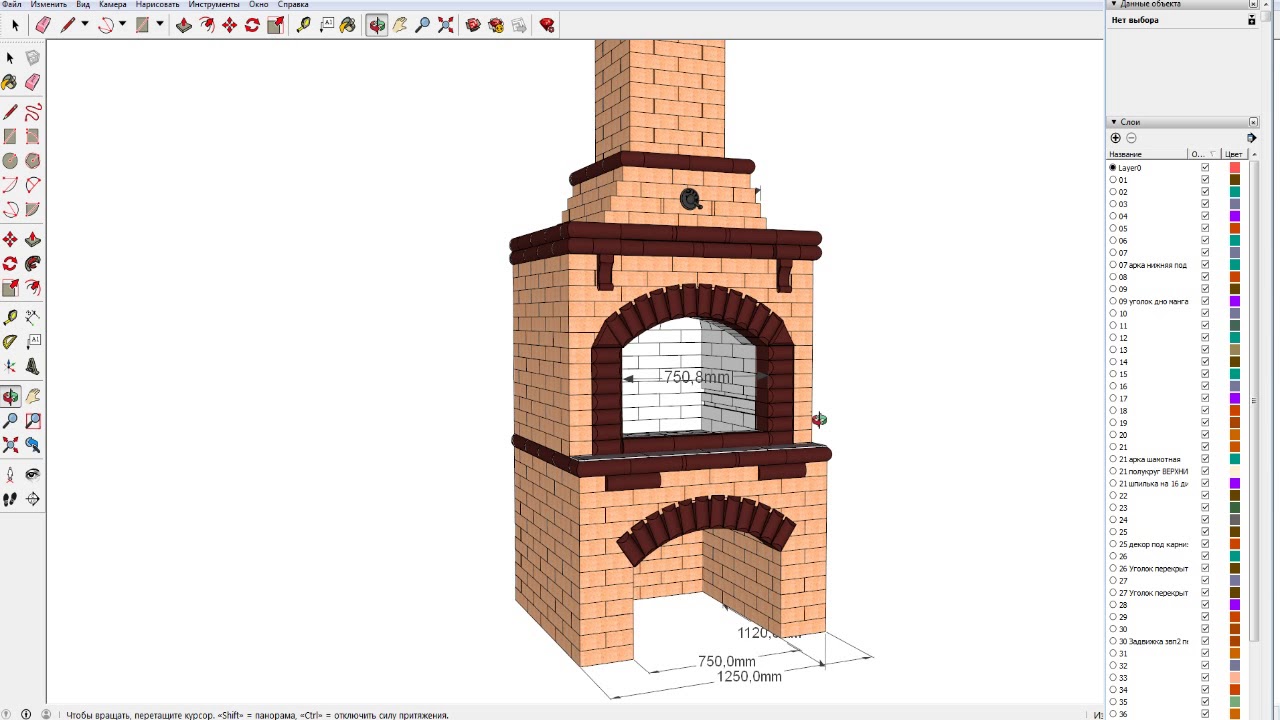The width and height of the screenshot is (1280, 720).
Task: Click the Zoom magnifier in top toolbar
Action: point(423,25)
